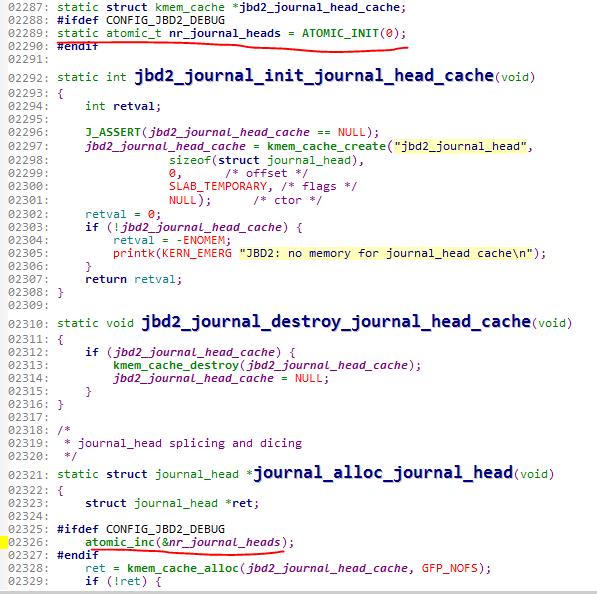Click the /* flags */ comment

coord(319,186)
